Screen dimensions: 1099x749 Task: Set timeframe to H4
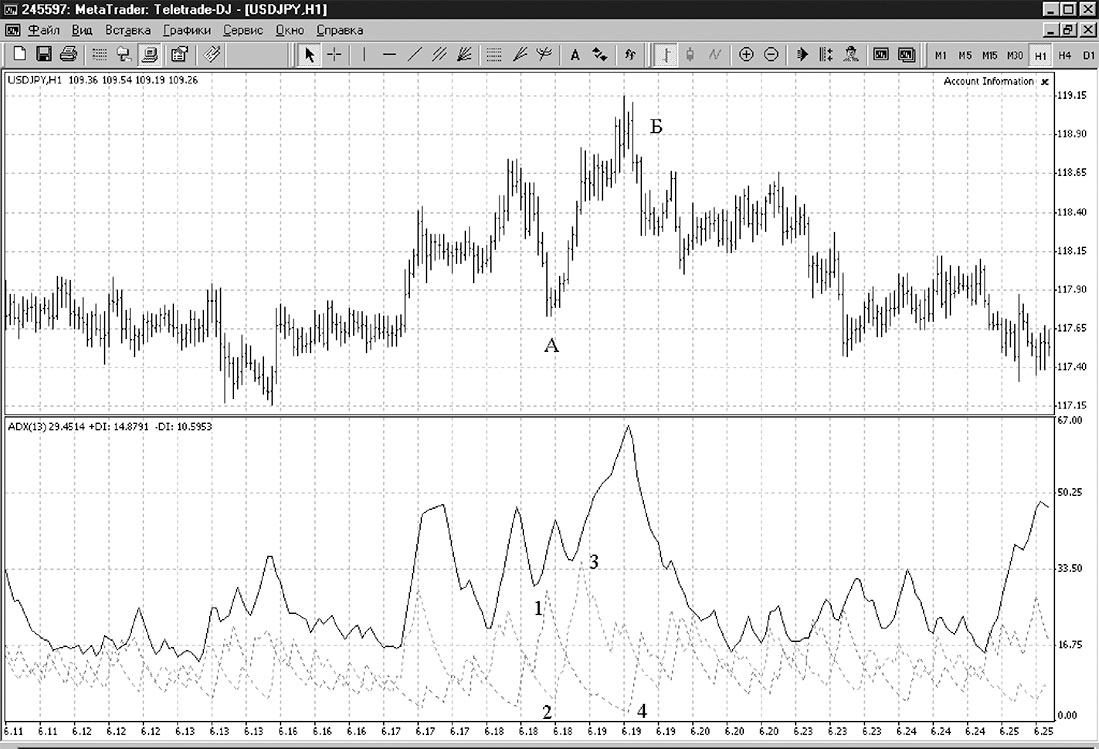click(x=1065, y=55)
